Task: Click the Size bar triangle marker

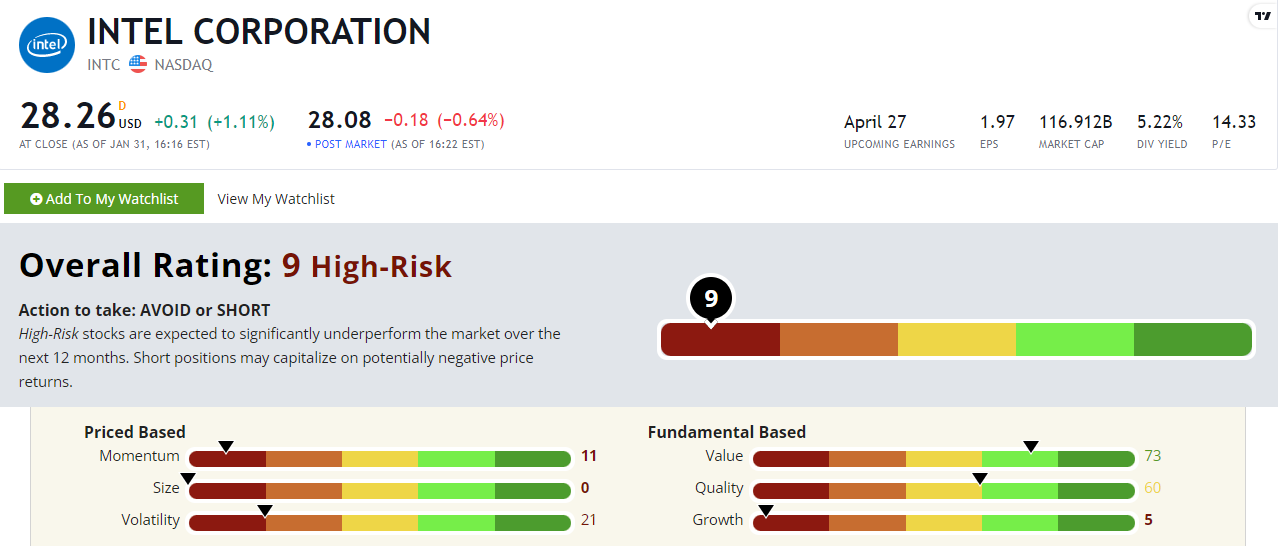Action: [187, 478]
